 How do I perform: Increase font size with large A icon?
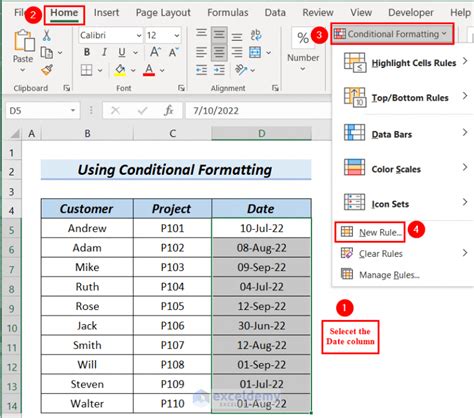tap(155, 52)
